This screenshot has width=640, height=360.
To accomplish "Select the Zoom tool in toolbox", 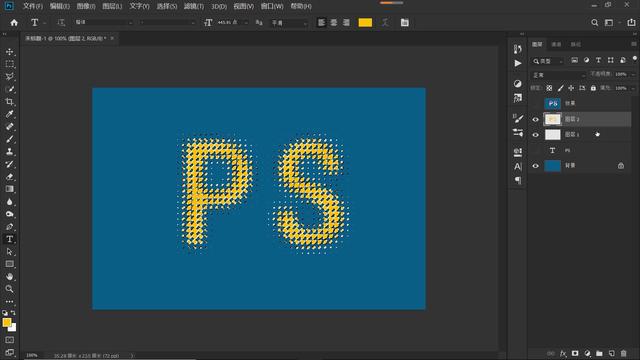I will 9,289.
